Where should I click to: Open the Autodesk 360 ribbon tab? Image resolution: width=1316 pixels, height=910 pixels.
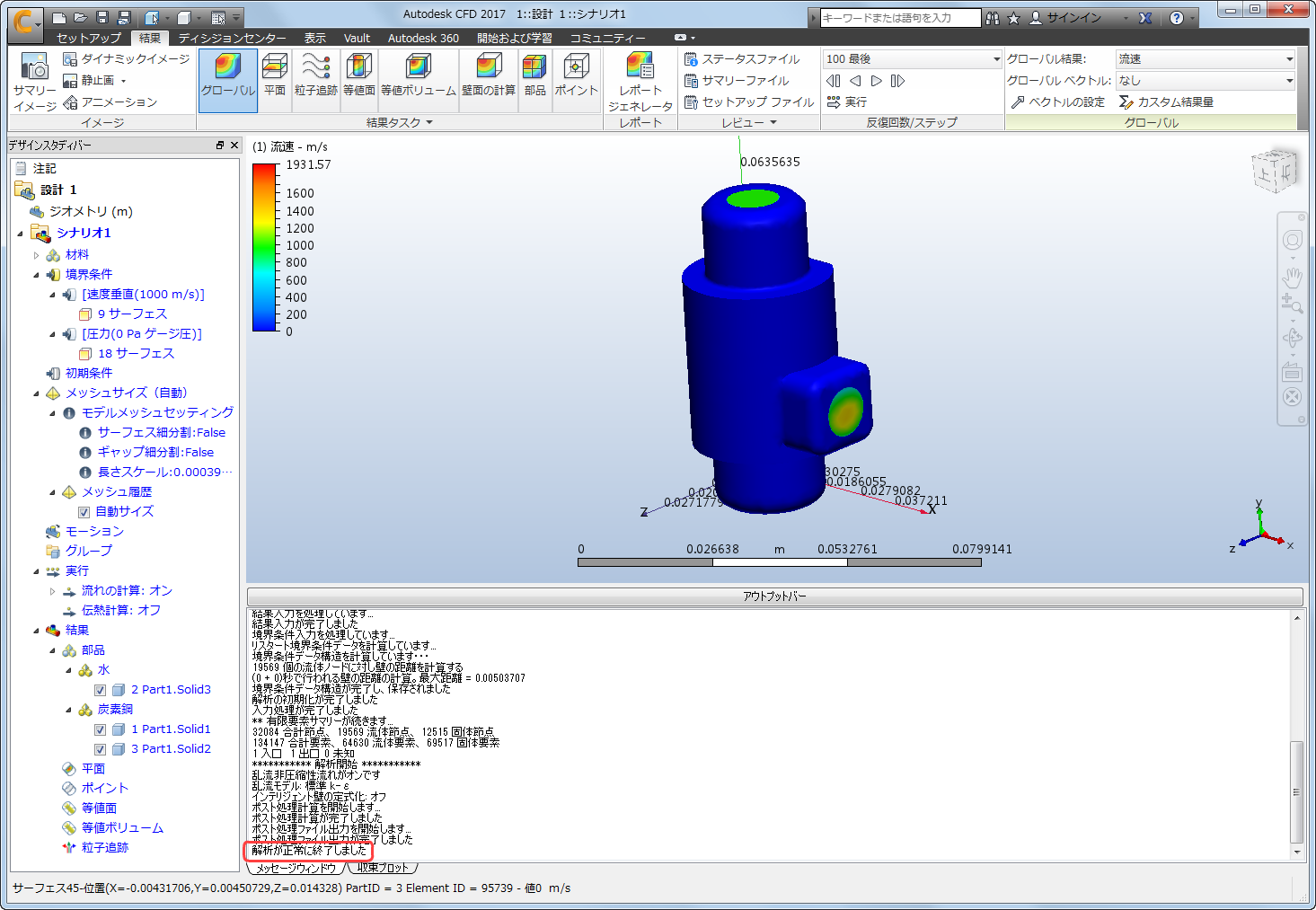(423, 38)
